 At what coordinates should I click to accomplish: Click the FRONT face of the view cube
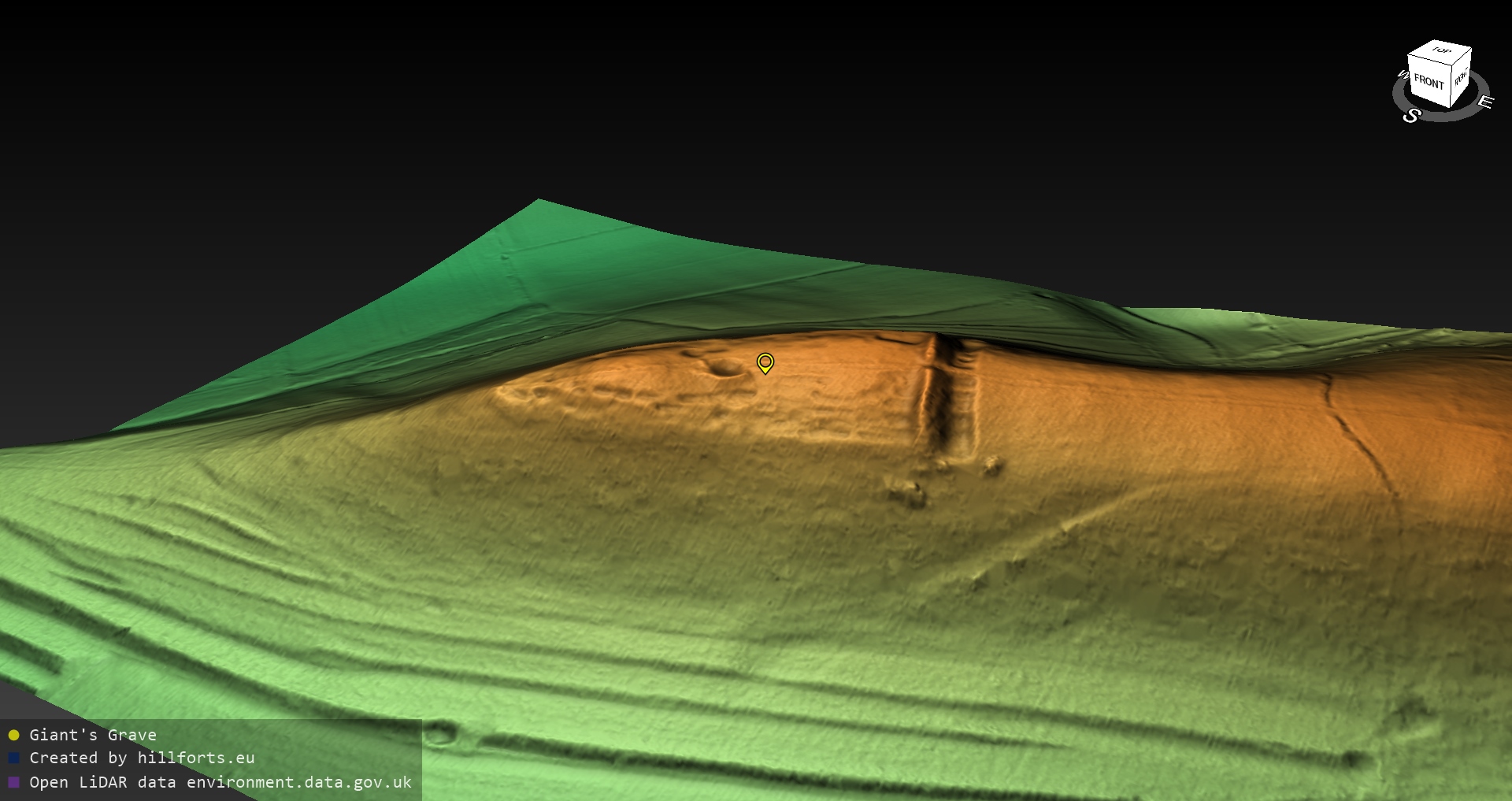(1429, 81)
